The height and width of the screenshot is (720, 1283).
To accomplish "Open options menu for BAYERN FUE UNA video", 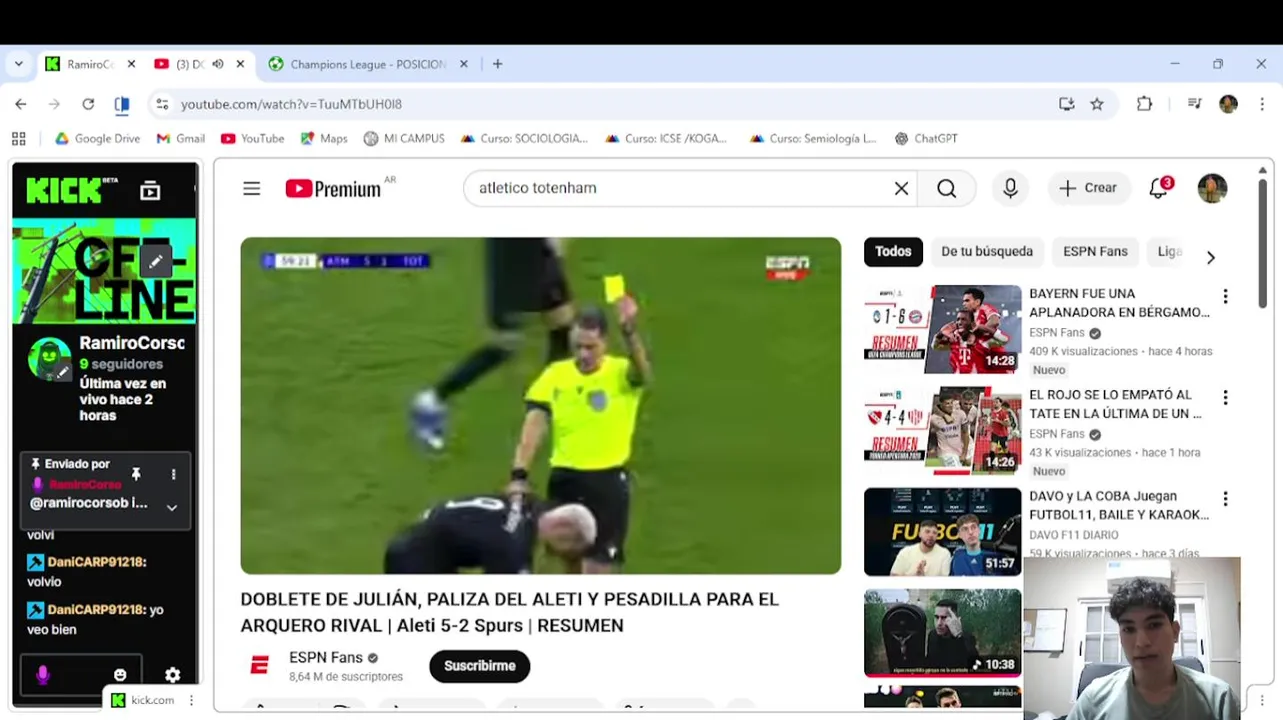I will [x=1225, y=297].
